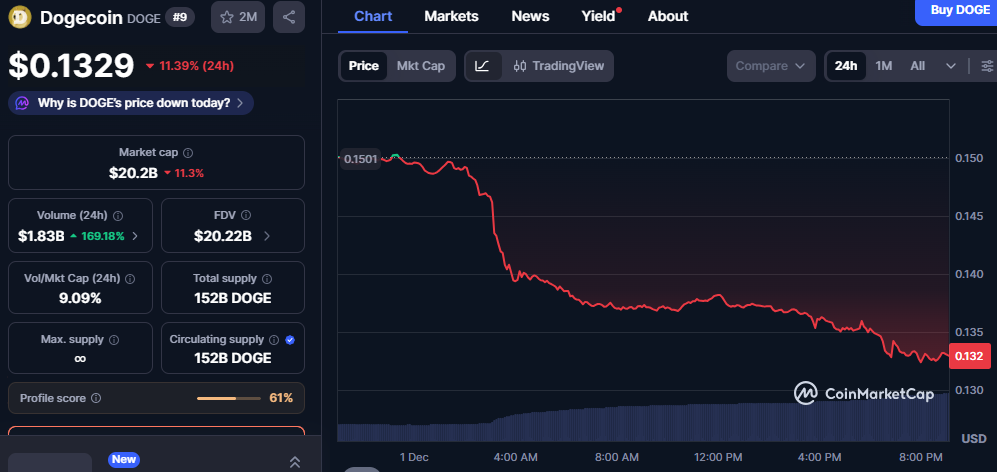Open the Compare dropdown

coord(771,66)
